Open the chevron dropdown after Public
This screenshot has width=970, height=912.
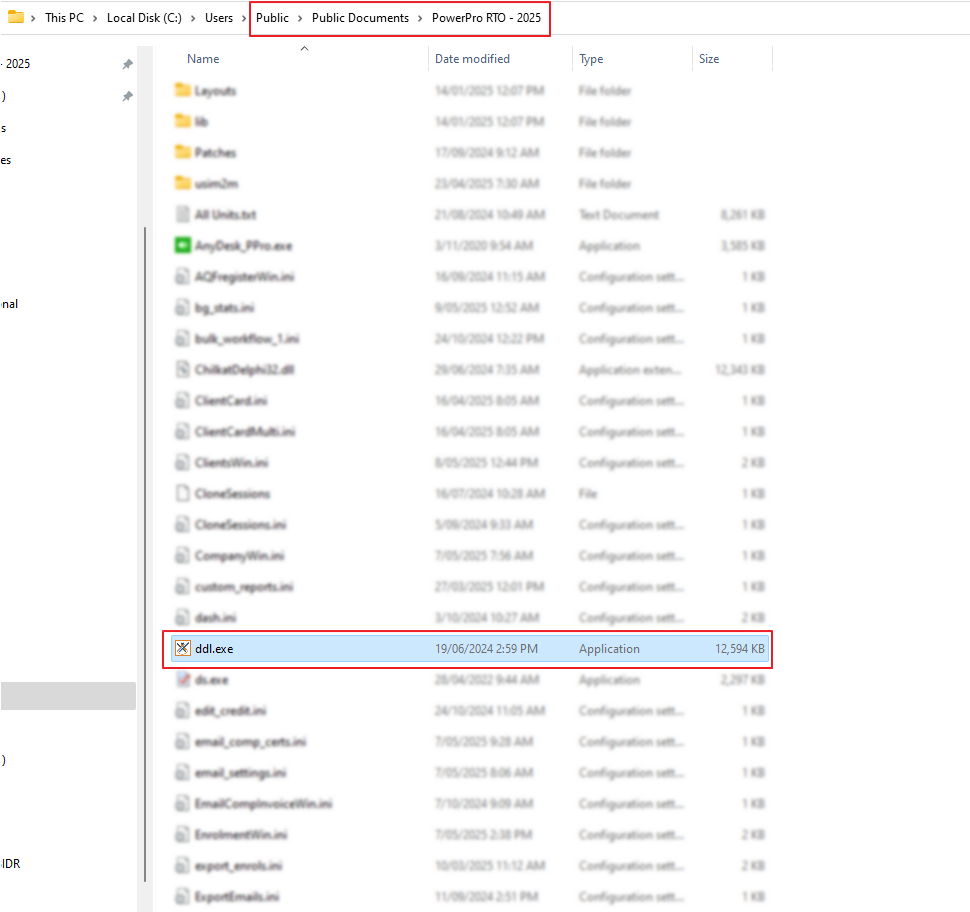(300, 18)
